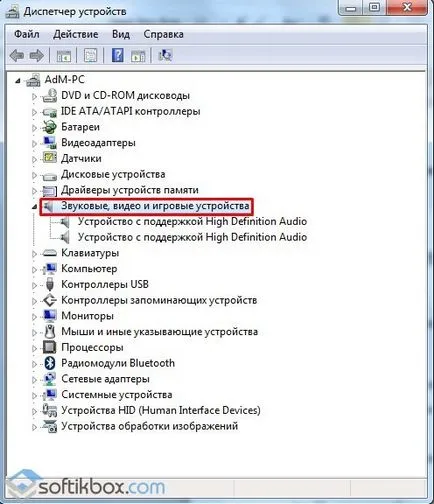Select Звуковые, видео и игровые устройства category

[x=155, y=206]
